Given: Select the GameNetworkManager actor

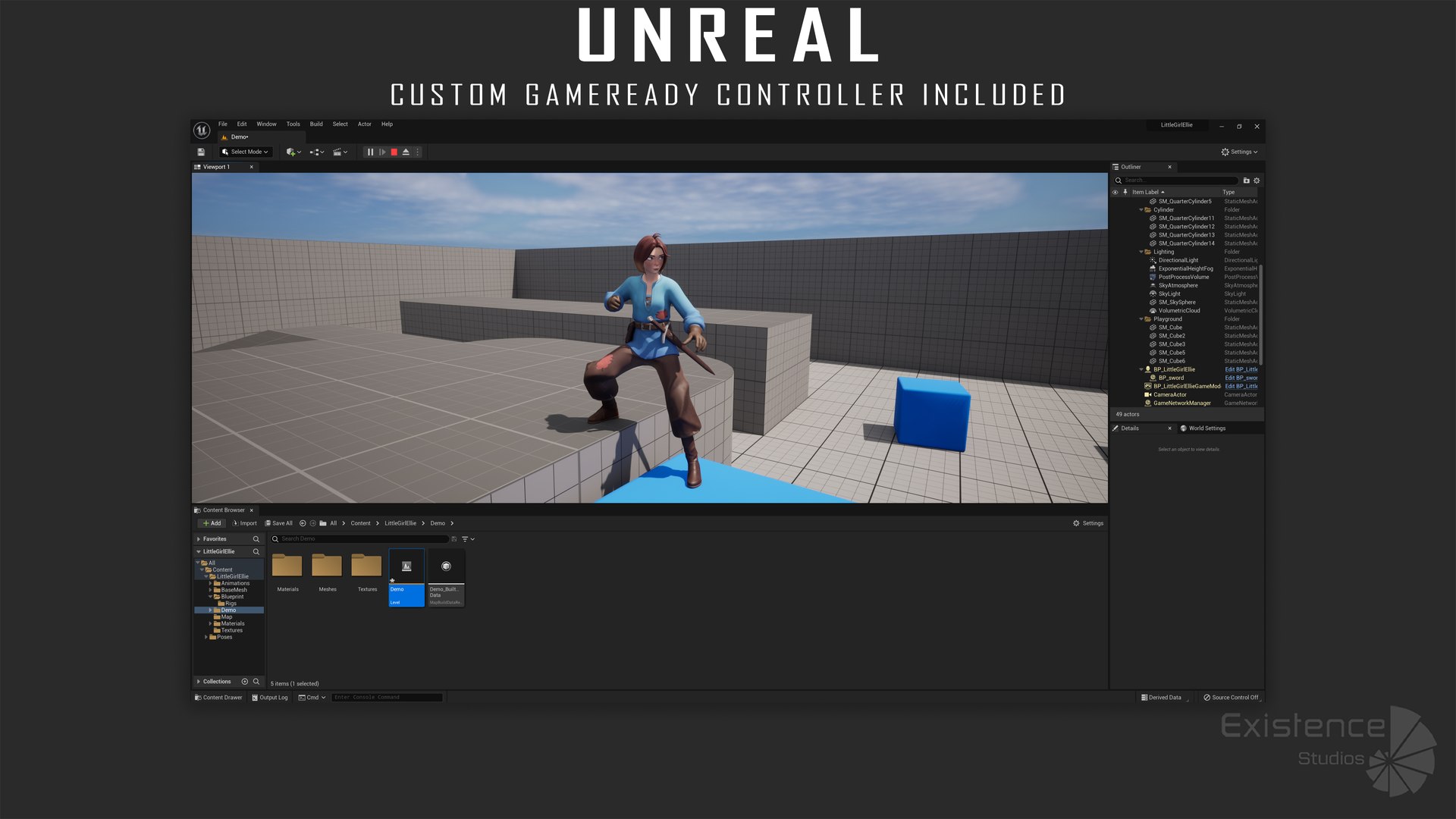Looking at the screenshot, I should pyautogui.click(x=1181, y=403).
